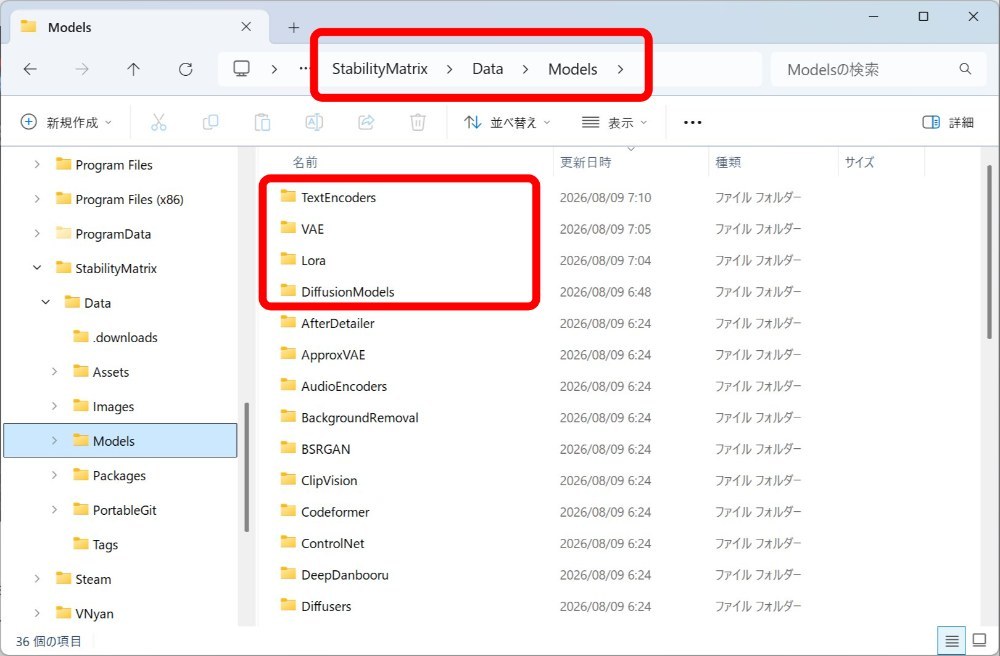Select the BackgroundRemoval folder name
Image resolution: width=1000 pixels, height=656 pixels.
click(x=360, y=418)
